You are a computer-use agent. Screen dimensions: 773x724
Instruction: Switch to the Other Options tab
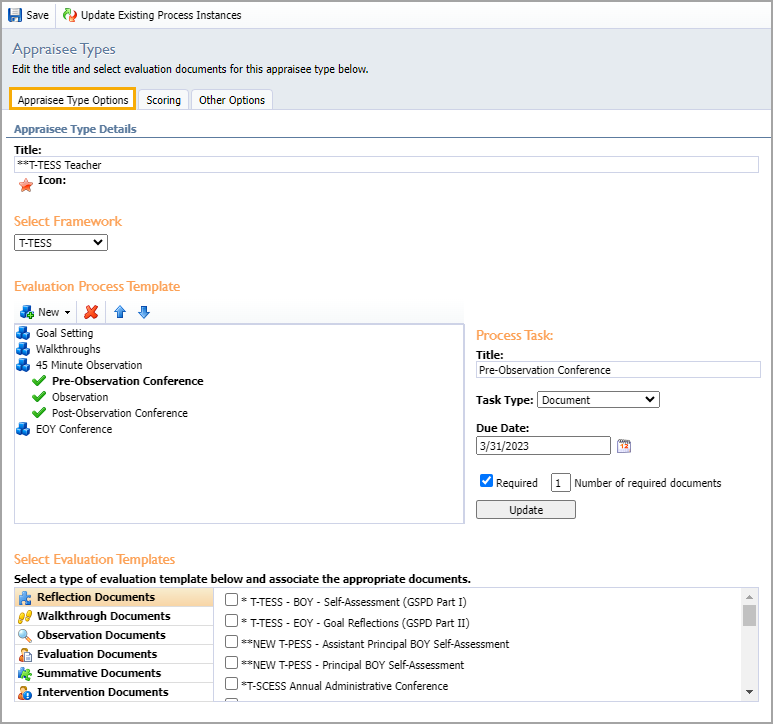232,100
